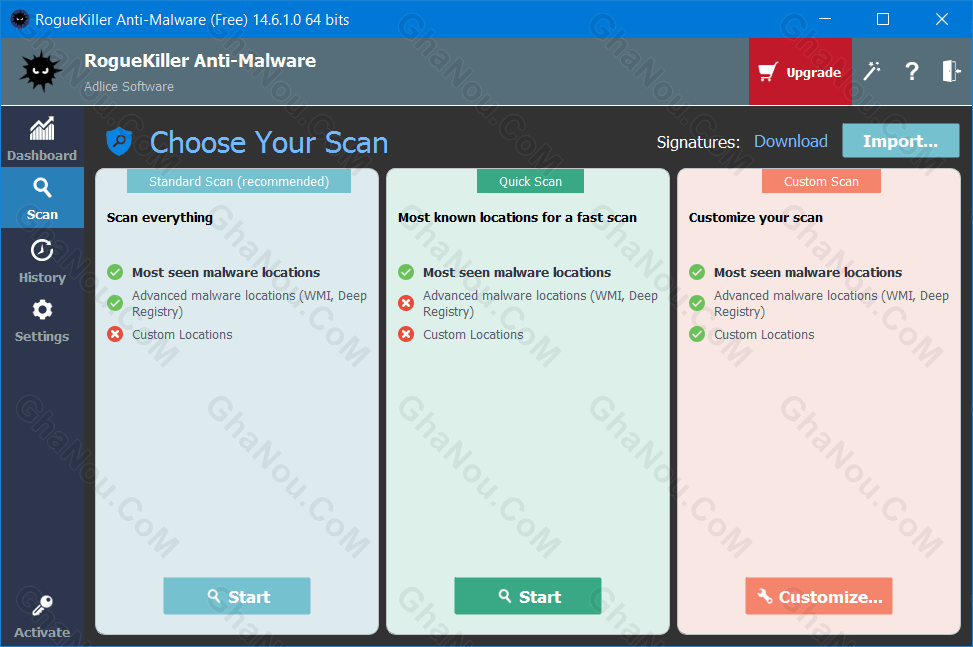The width and height of the screenshot is (973, 647).
Task: Click red cross for Quick advanced malware locations
Action: pos(406,303)
